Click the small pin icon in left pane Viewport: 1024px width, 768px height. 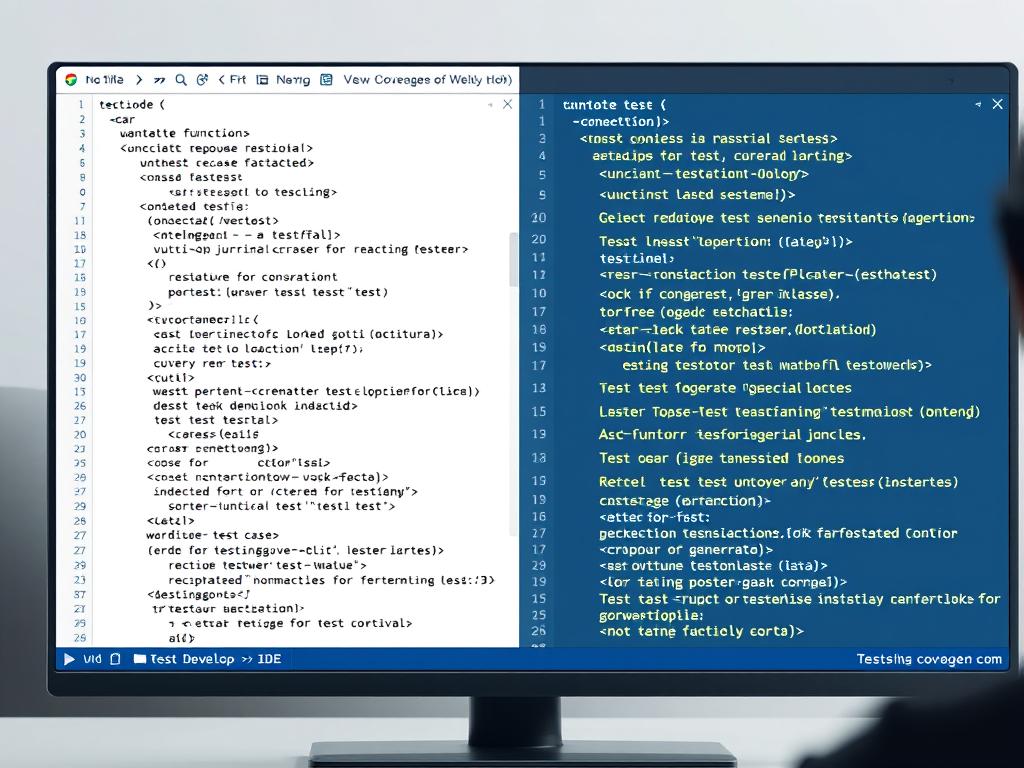(x=490, y=104)
